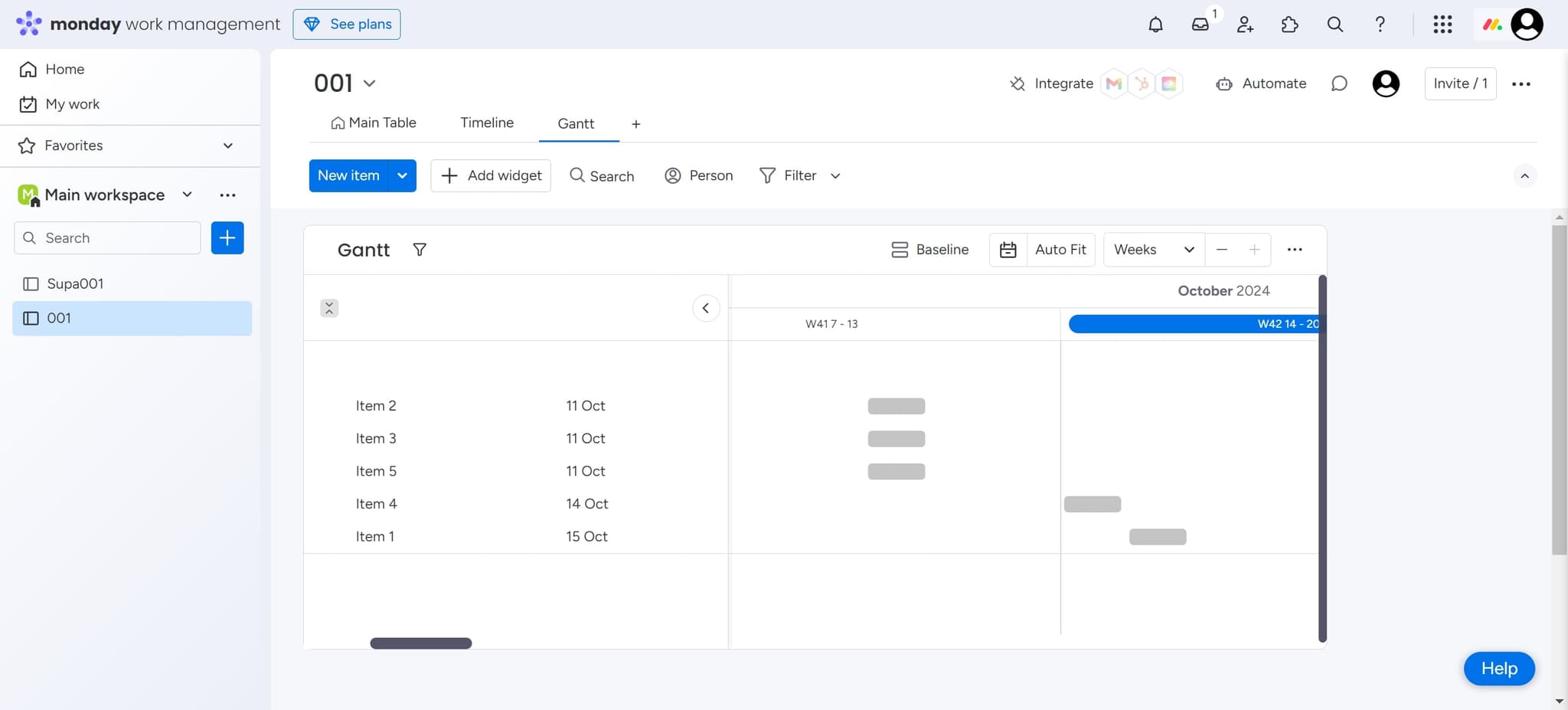Toggle the Baseline view

[930, 250]
